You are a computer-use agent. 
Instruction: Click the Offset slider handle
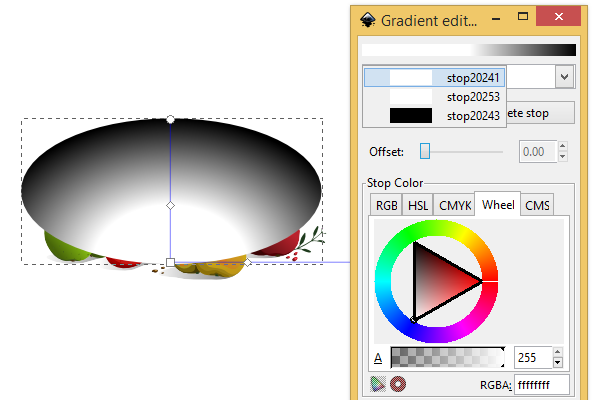point(425,151)
